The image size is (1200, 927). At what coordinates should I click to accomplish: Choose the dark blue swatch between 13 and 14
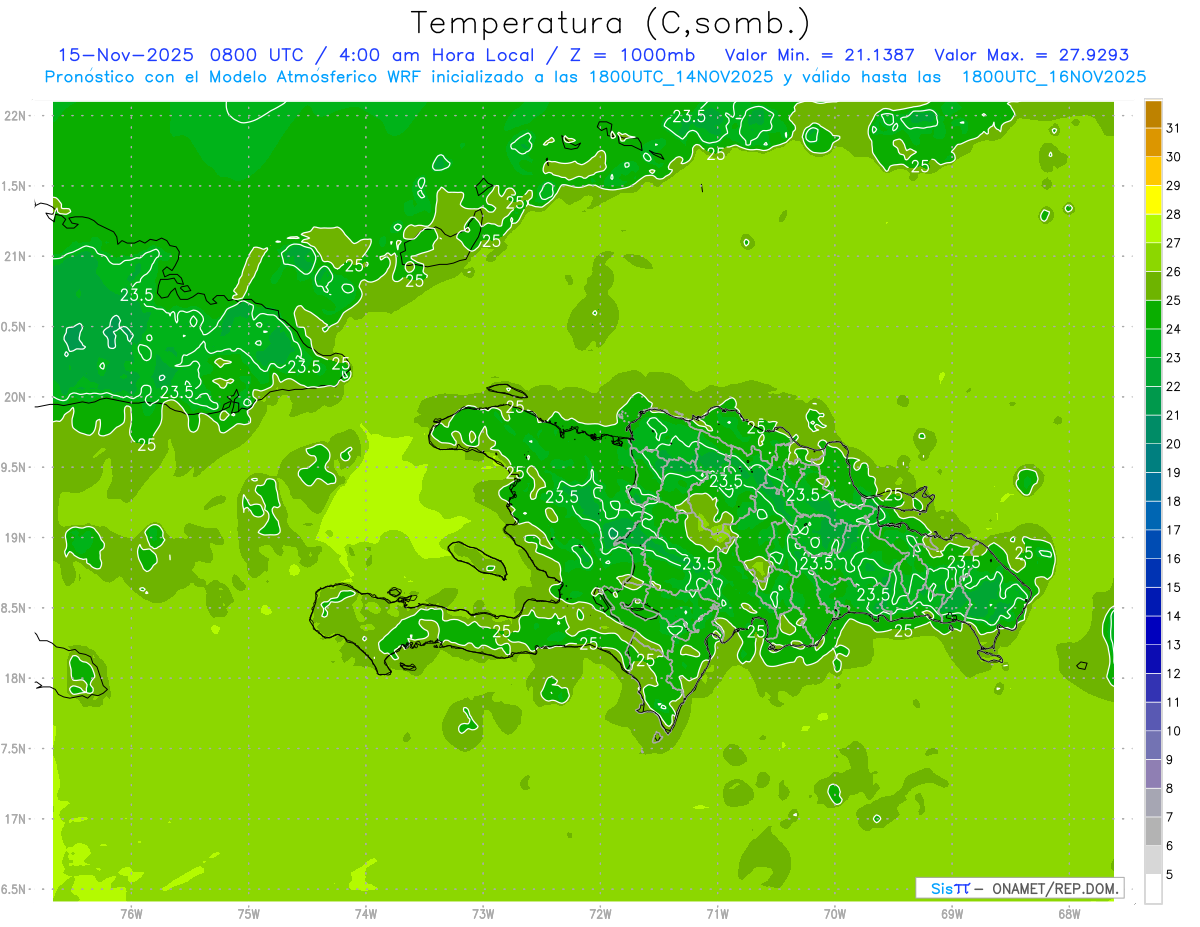[1153, 631]
